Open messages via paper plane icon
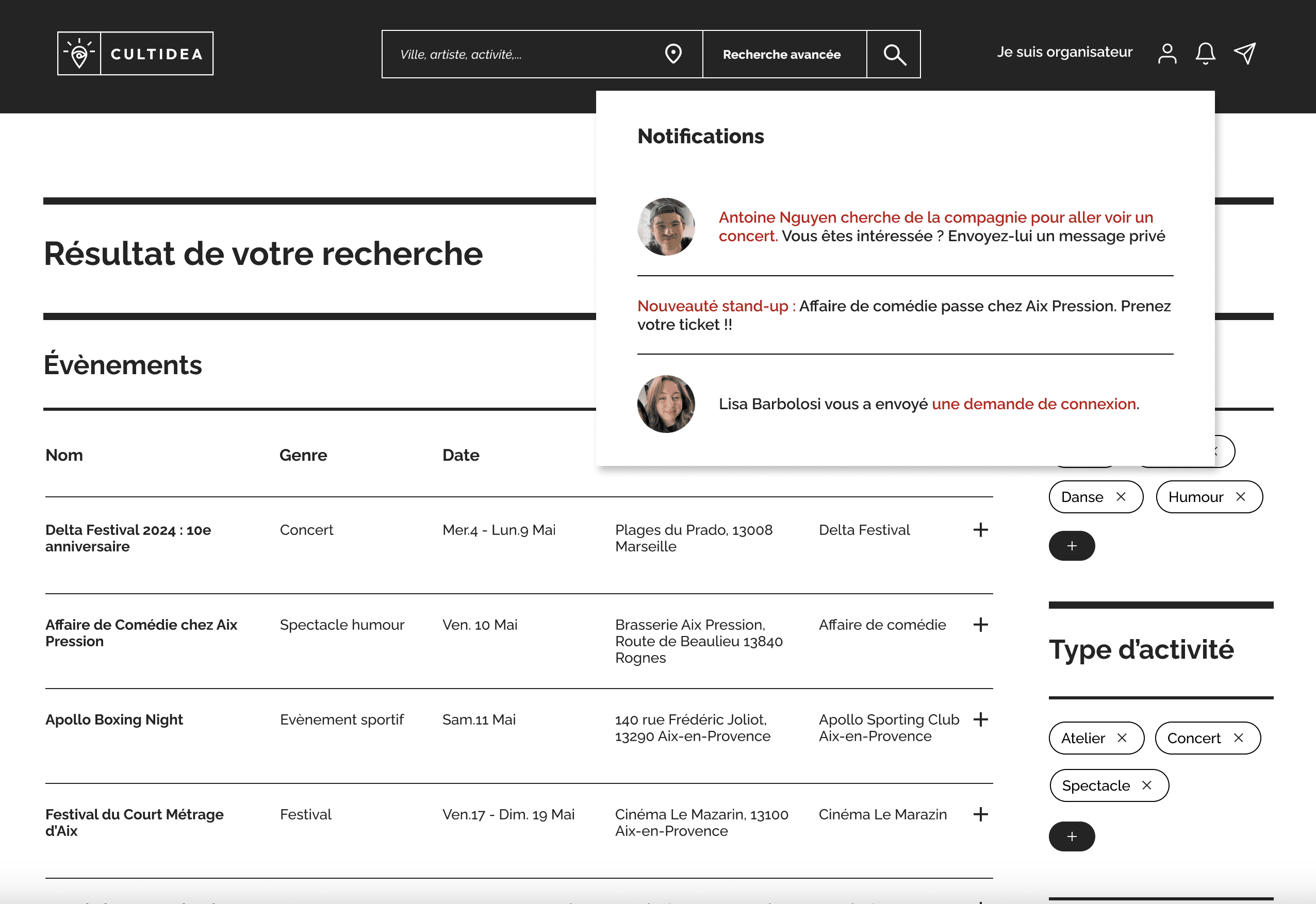This screenshot has height=904, width=1316. [1245, 53]
